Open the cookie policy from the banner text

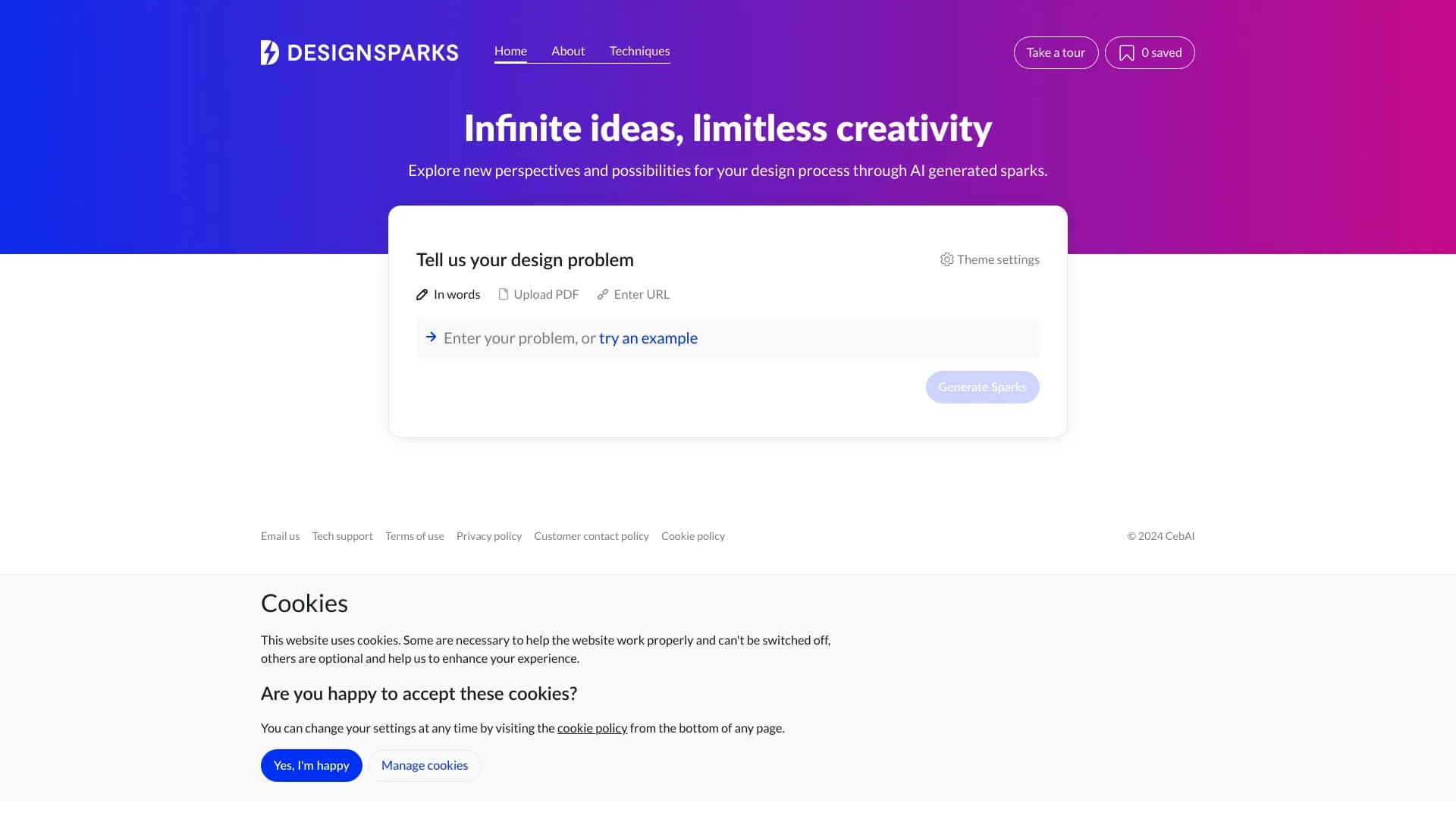592,727
